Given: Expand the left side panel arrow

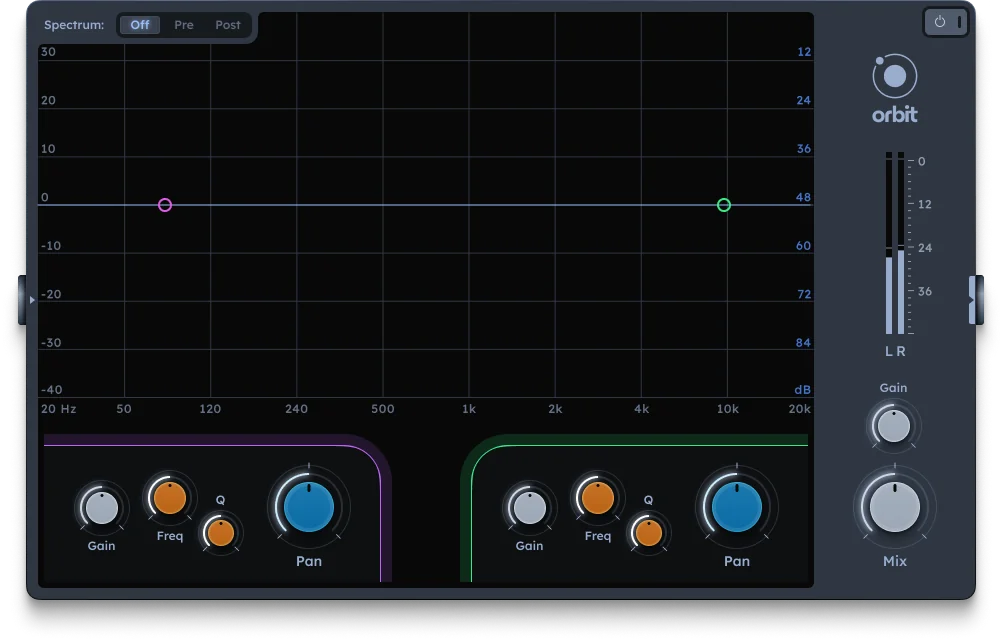Looking at the screenshot, I should click(30, 299).
